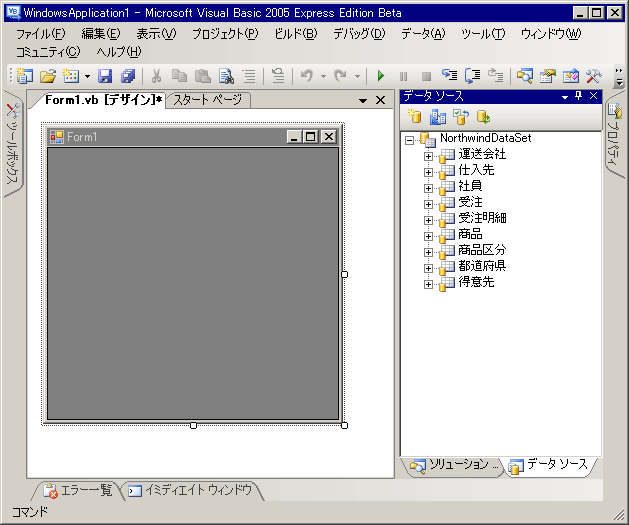Image resolution: width=629 pixels, height=525 pixels.
Task: Open the プロジェクト(P) menu
Action: click(225, 34)
